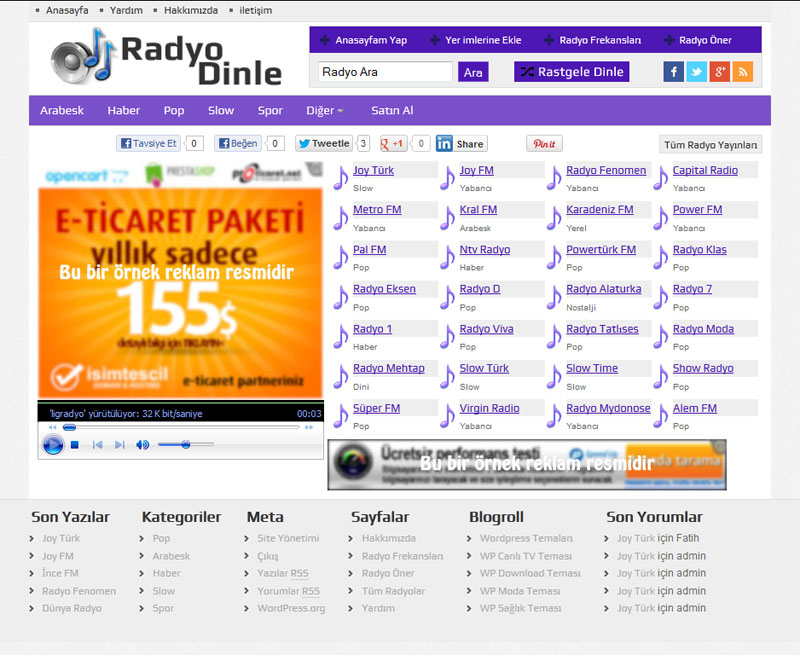
Task: Click the Tweetle tweet button
Action: point(324,144)
